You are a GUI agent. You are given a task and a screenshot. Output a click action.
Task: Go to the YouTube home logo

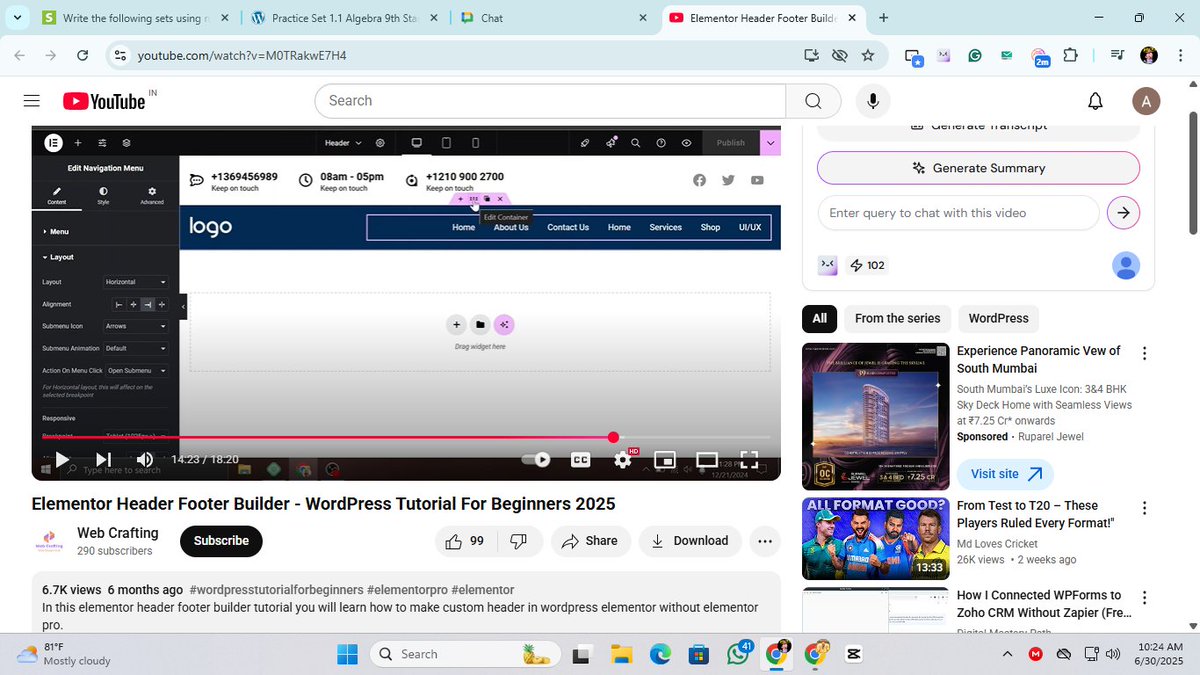[x=104, y=101]
